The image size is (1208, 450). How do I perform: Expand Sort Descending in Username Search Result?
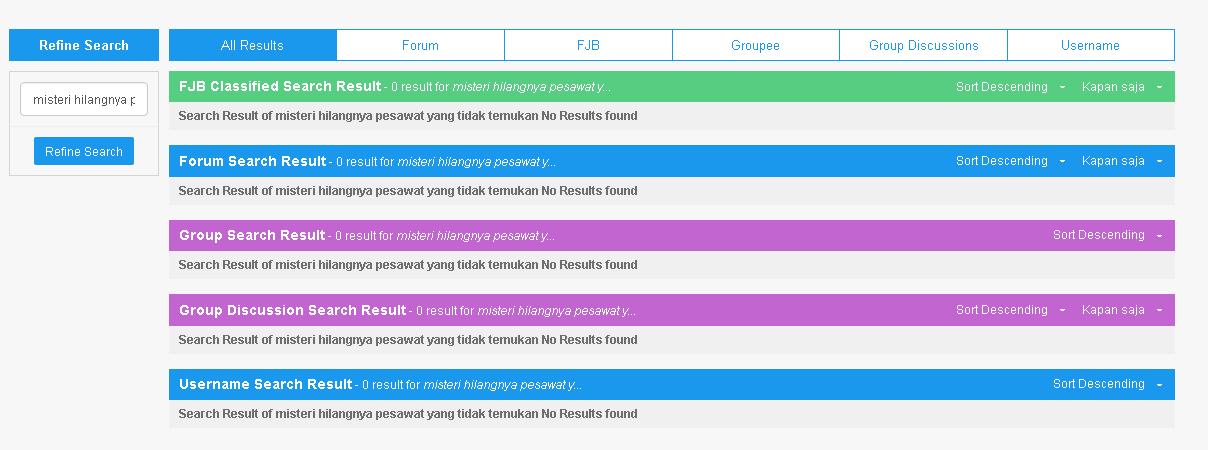pyautogui.click(x=1107, y=384)
